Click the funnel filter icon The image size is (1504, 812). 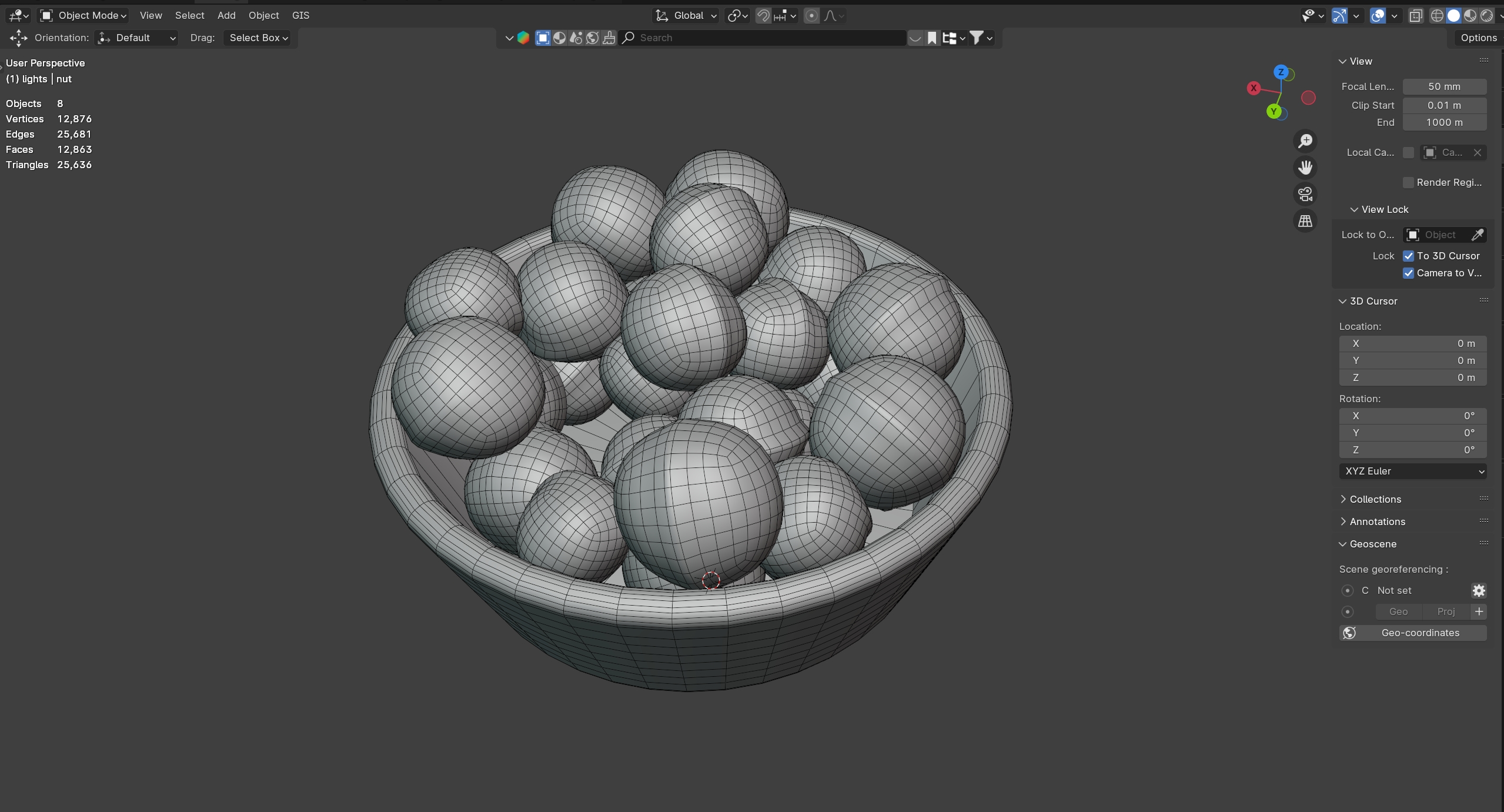click(976, 38)
